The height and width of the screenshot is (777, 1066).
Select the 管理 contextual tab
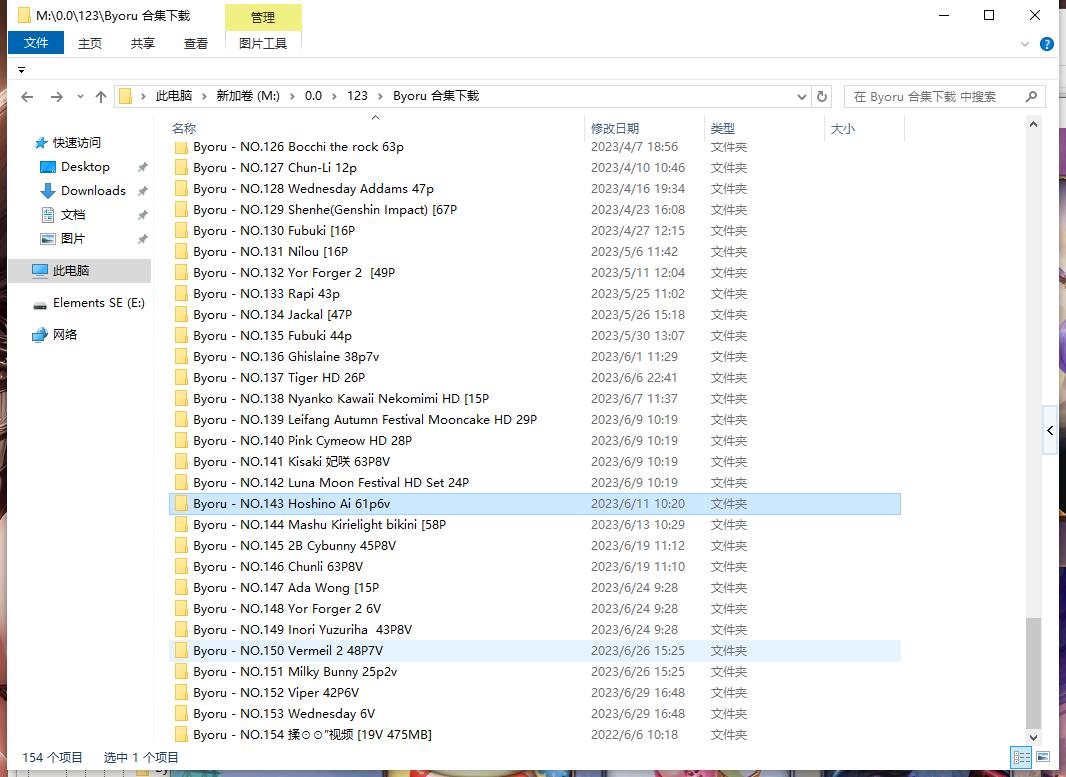[x=263, y=17]
